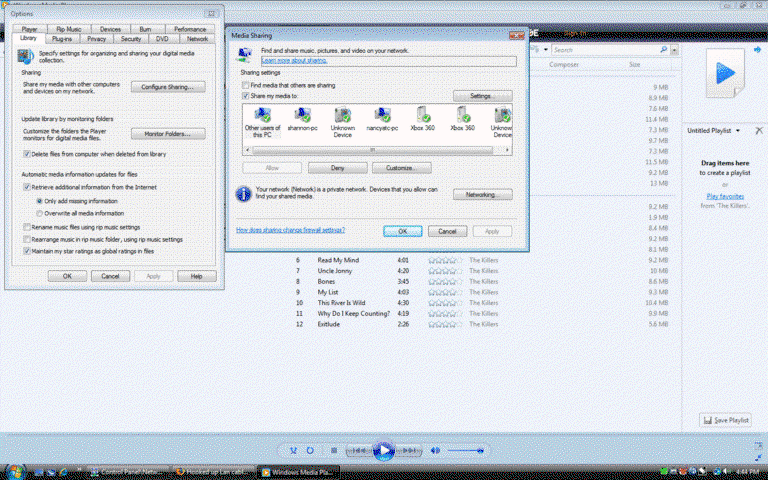Open the Security tab in Options
768x480 pixels.
point(131,39)
